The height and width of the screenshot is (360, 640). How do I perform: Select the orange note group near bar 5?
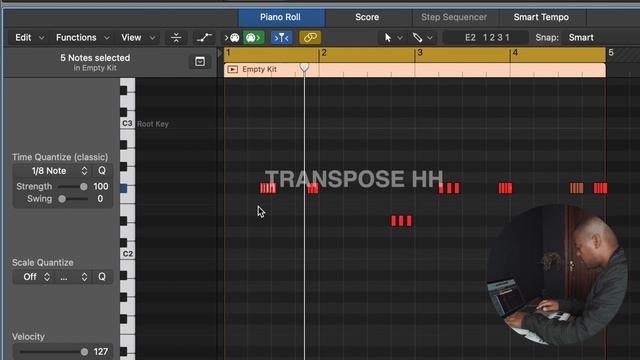pyautogui.click(x=576, y=188)
